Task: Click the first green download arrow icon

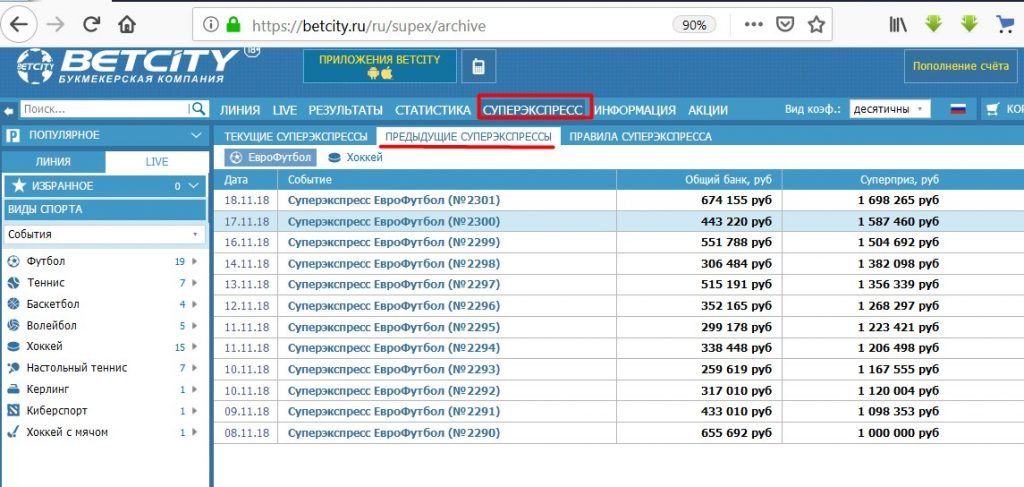Action: pos(933,24)
